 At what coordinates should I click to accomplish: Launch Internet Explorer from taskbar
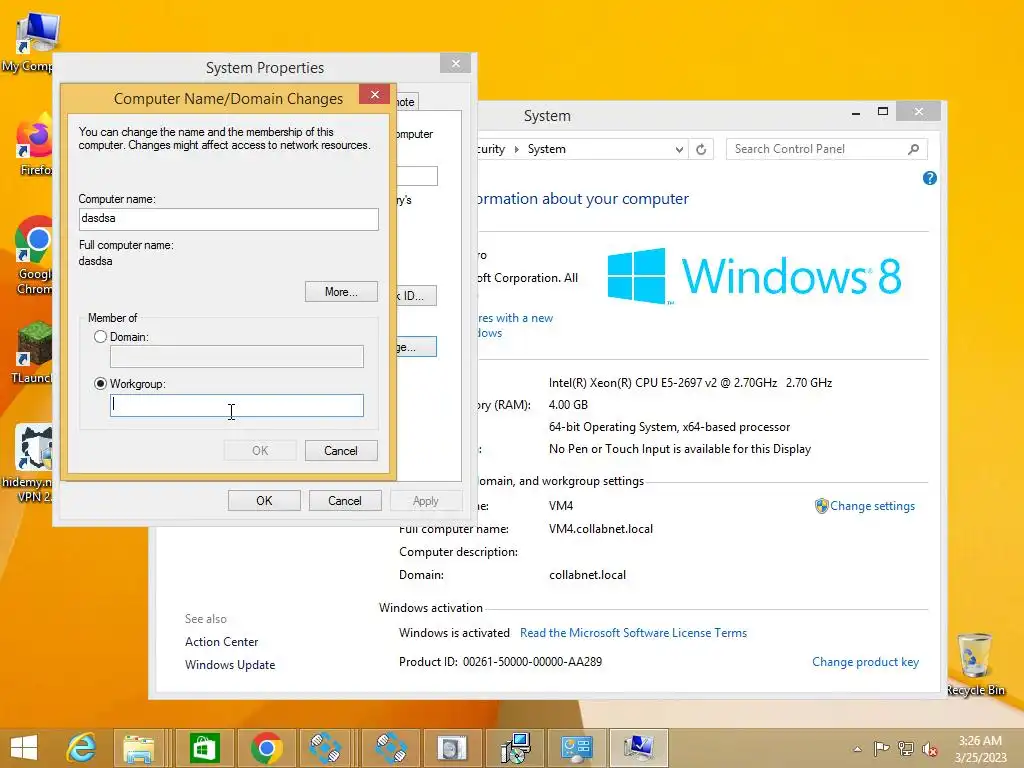(82, 748)
